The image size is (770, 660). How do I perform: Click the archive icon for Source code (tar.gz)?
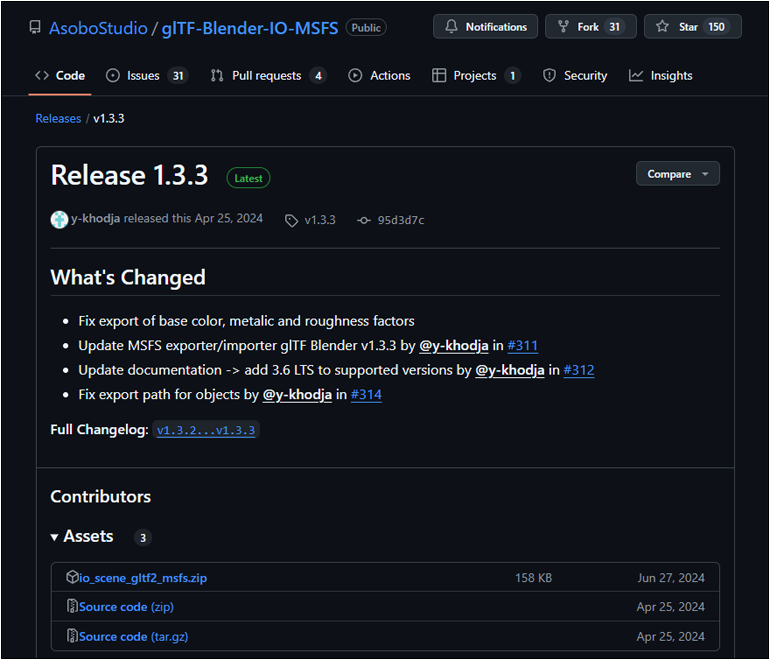[72, 635]
